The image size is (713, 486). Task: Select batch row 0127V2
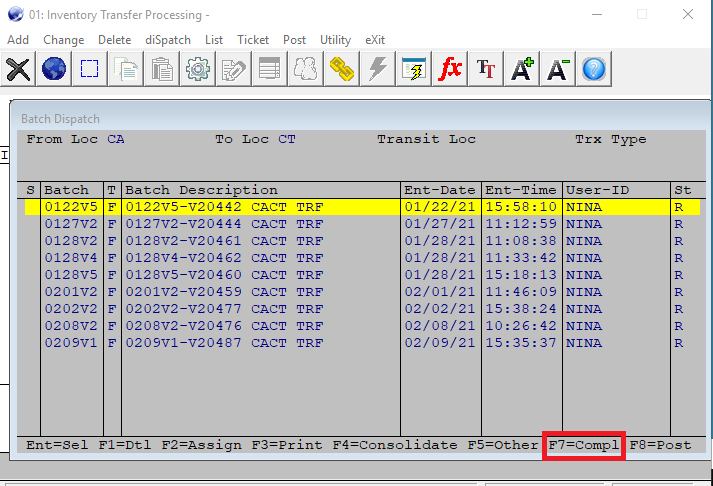tap(362, 224)
